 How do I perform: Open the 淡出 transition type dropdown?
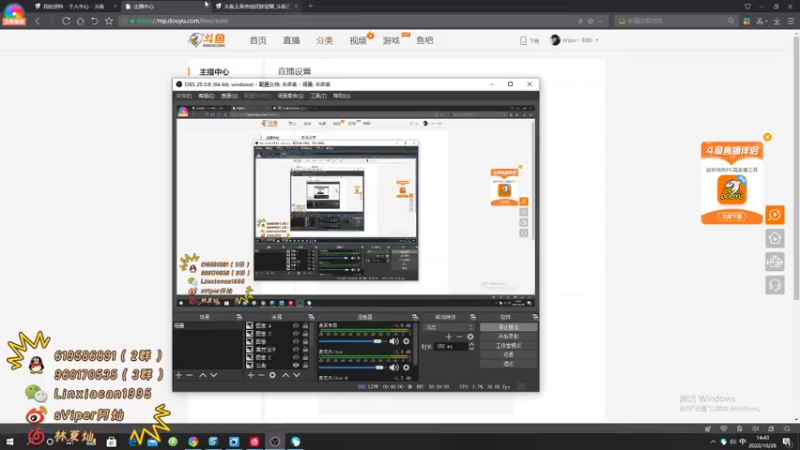click(448, 327)
